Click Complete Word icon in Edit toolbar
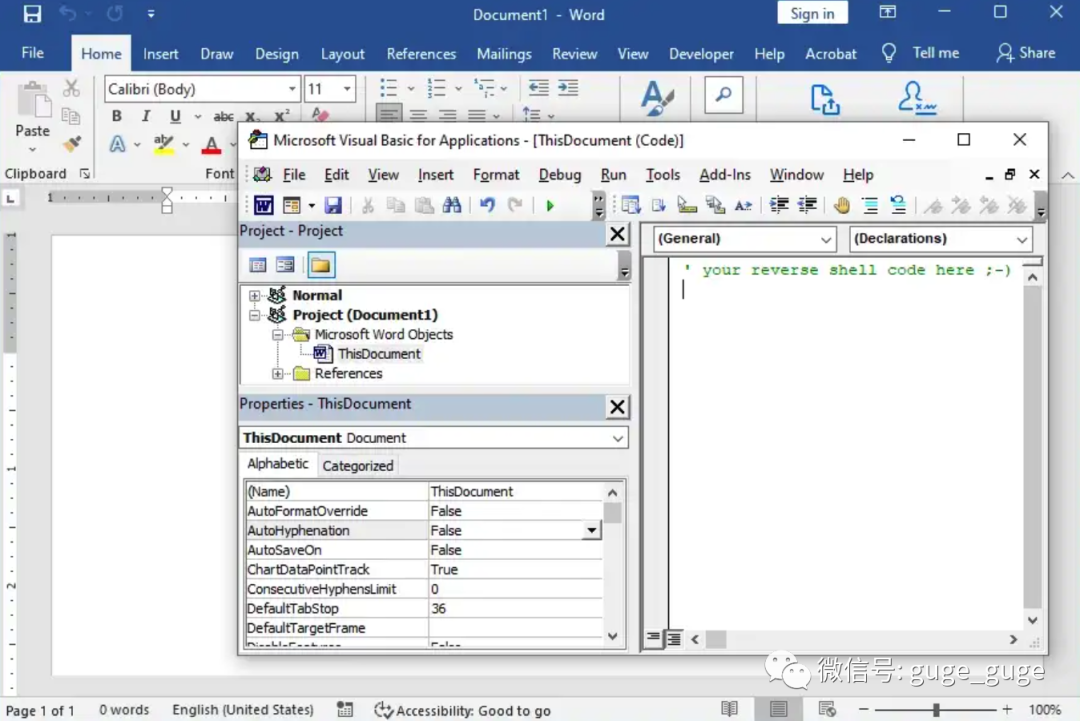The width and height of the screenshot is (1080, 721). [x=743, y=205]
